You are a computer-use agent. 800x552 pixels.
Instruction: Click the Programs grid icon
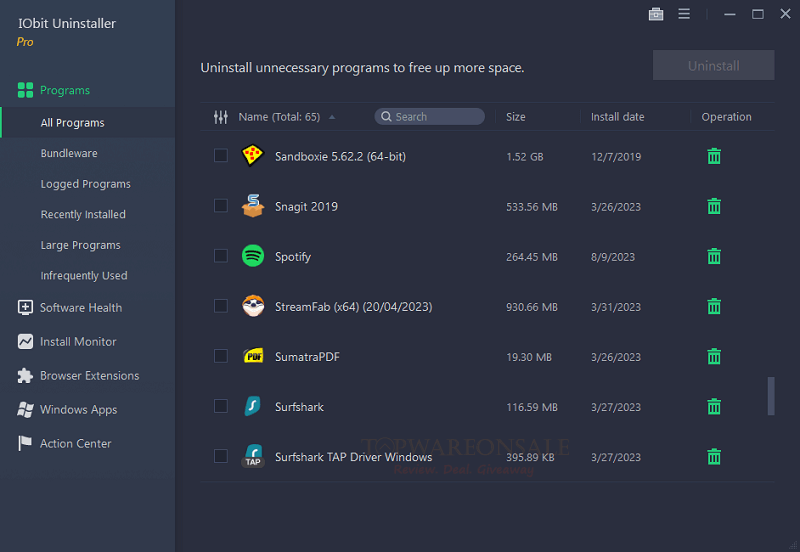(x=25, y=90)
